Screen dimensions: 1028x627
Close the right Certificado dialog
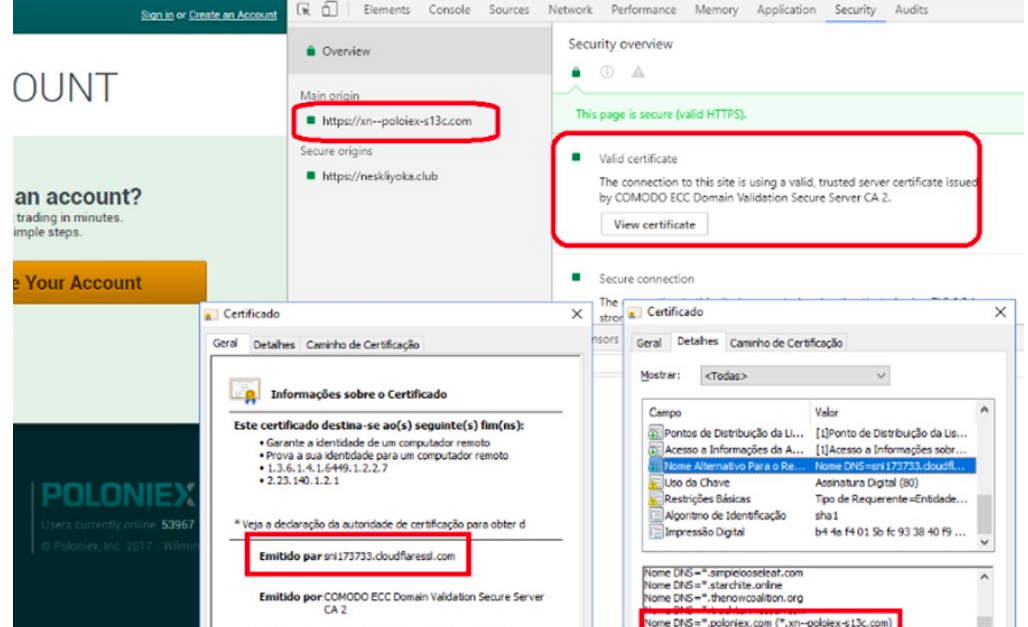[x=1000, y=312]
